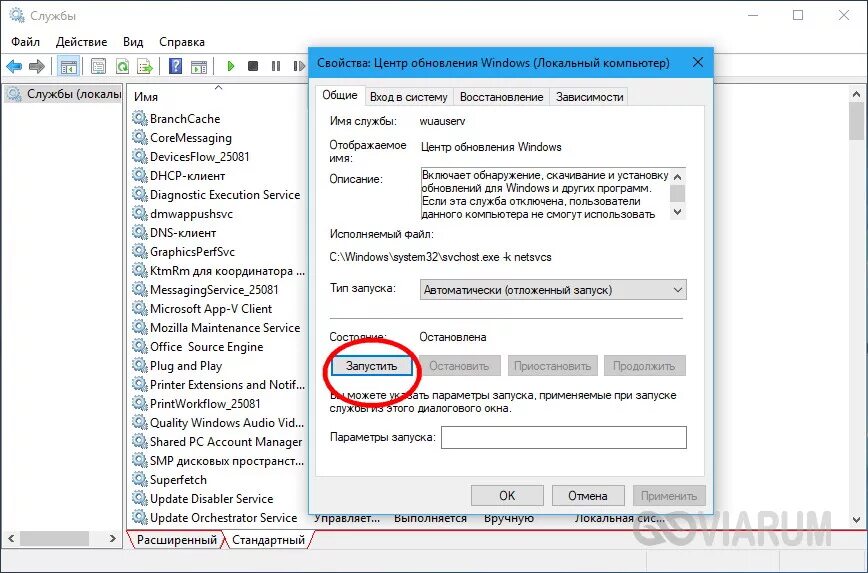This screenshot has width=868, height=573.
Task: Switch to the Расширенный view tab
Action: tap(177, 539)
